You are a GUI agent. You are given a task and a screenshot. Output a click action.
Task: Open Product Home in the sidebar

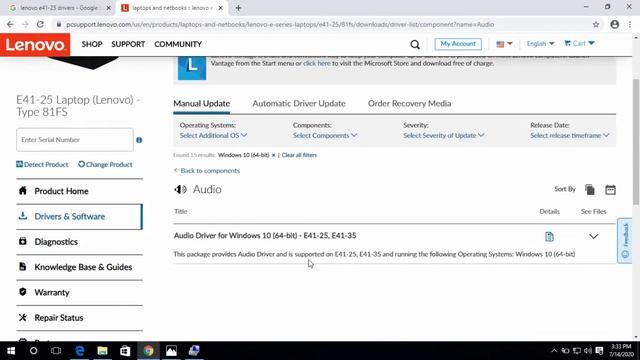79,191
